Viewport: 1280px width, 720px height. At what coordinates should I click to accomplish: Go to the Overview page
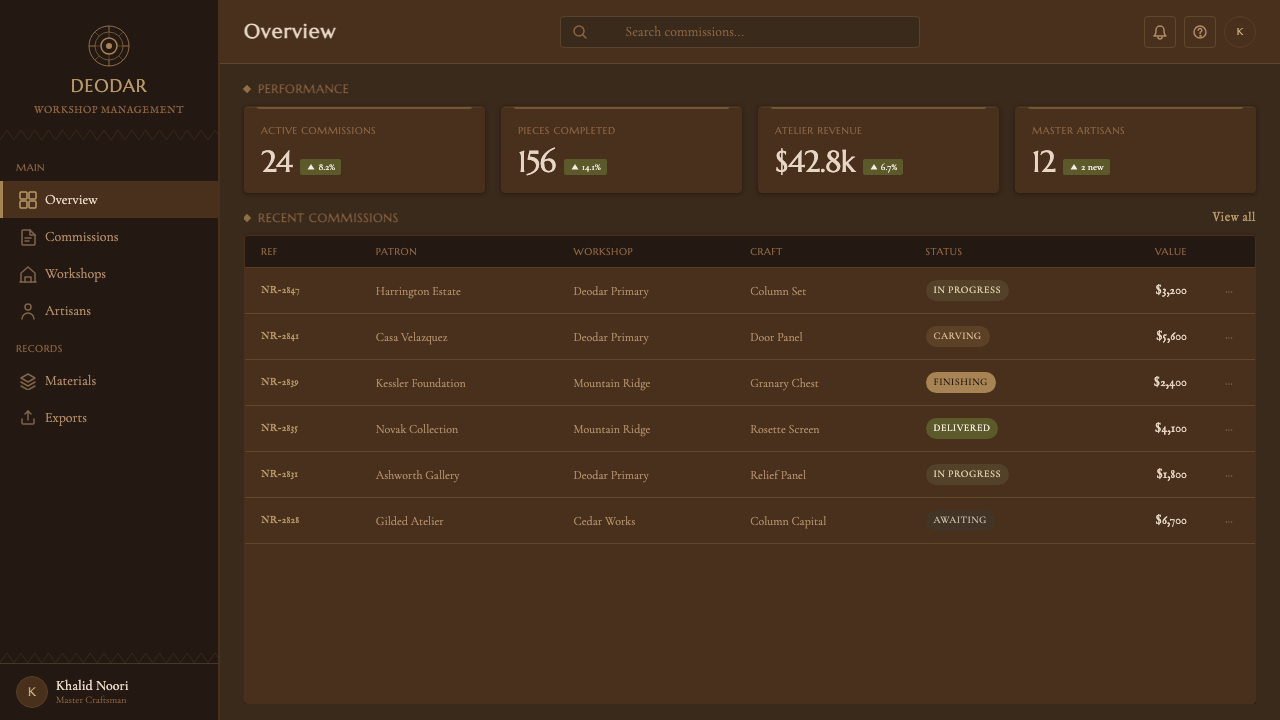pos(109,200)
